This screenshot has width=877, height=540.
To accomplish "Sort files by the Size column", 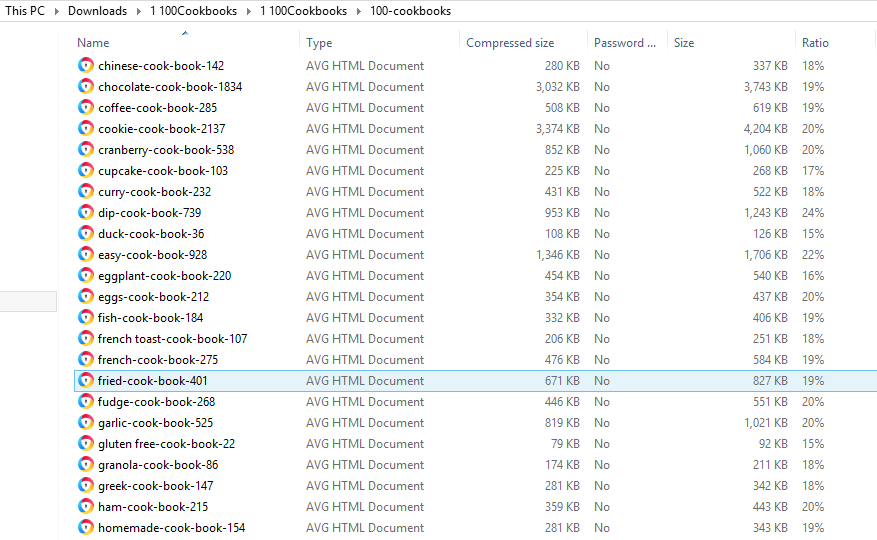I will [x=684, y=43].
